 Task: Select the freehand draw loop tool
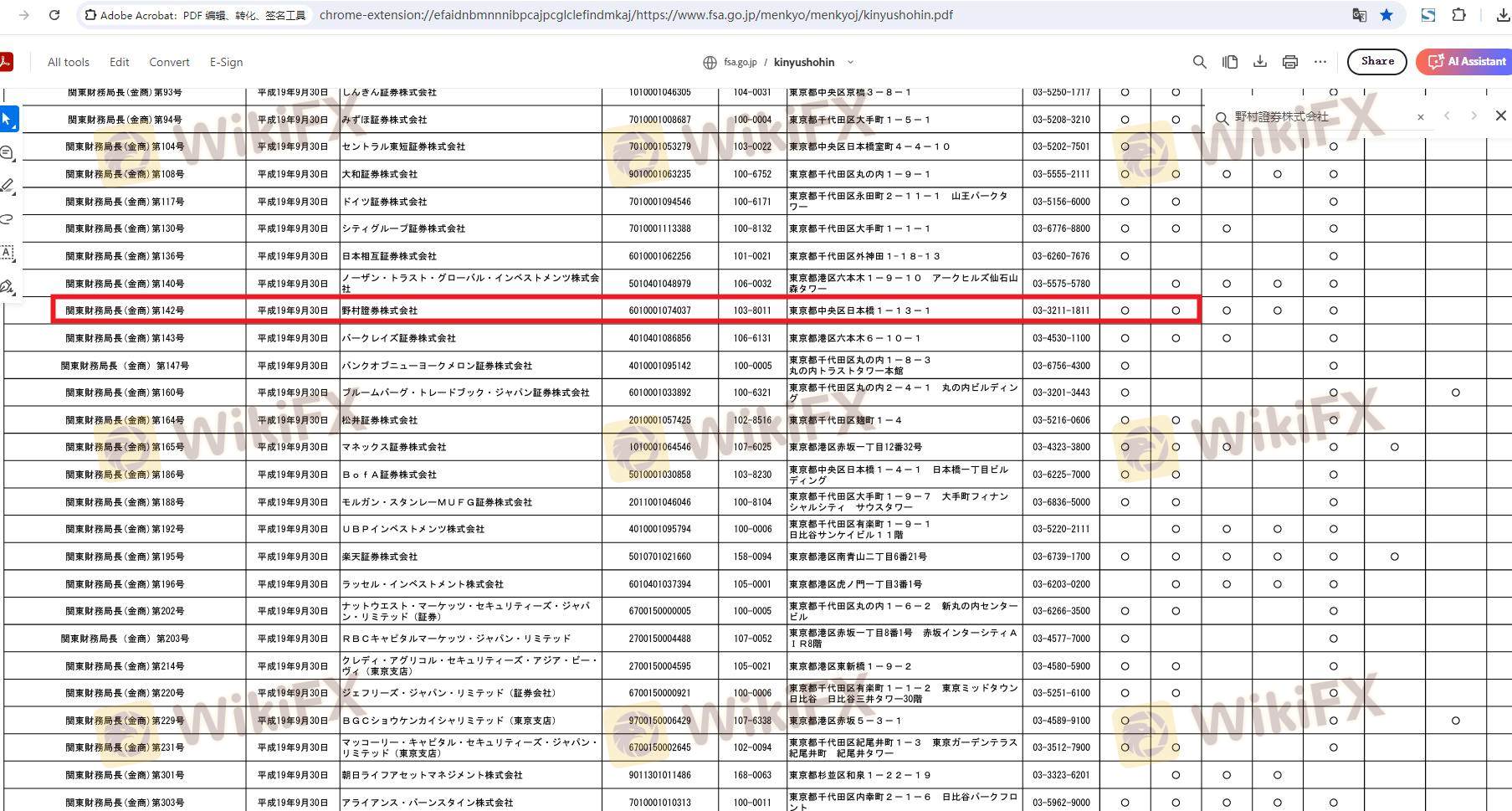coord(8,219)
